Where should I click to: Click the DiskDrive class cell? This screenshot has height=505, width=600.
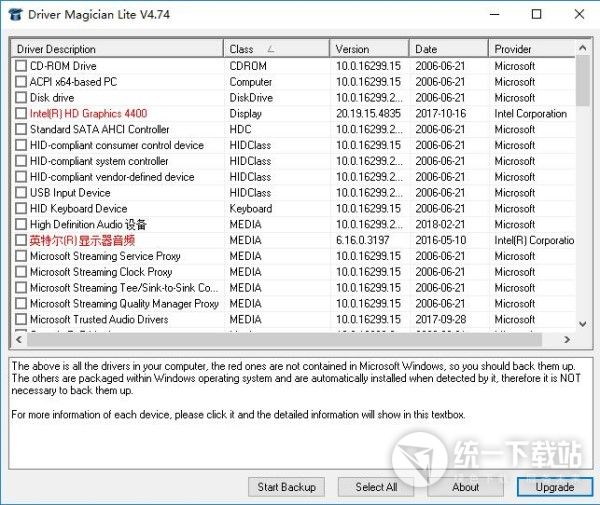pyautogui.click(x=251, y=98)
